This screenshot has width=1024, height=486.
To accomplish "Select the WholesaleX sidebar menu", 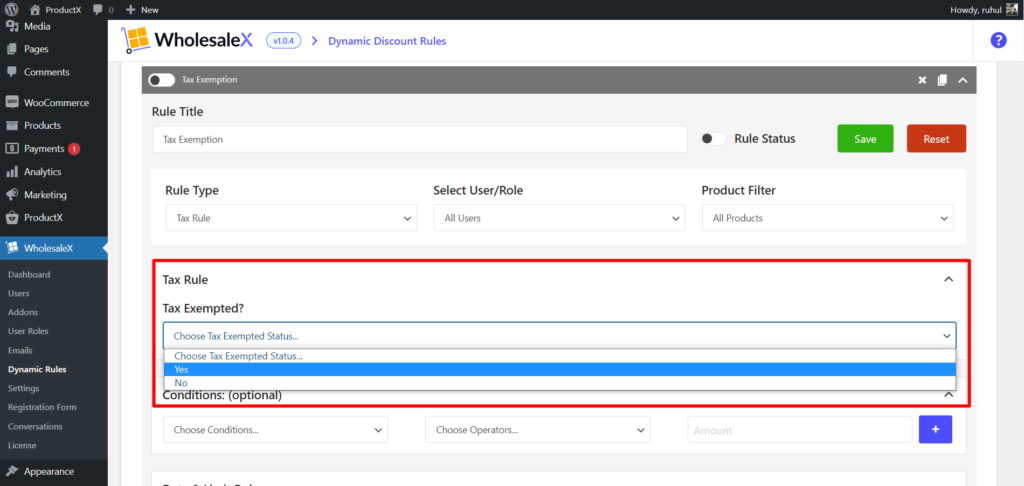I will pyautogui.click(x=54, y=248).
